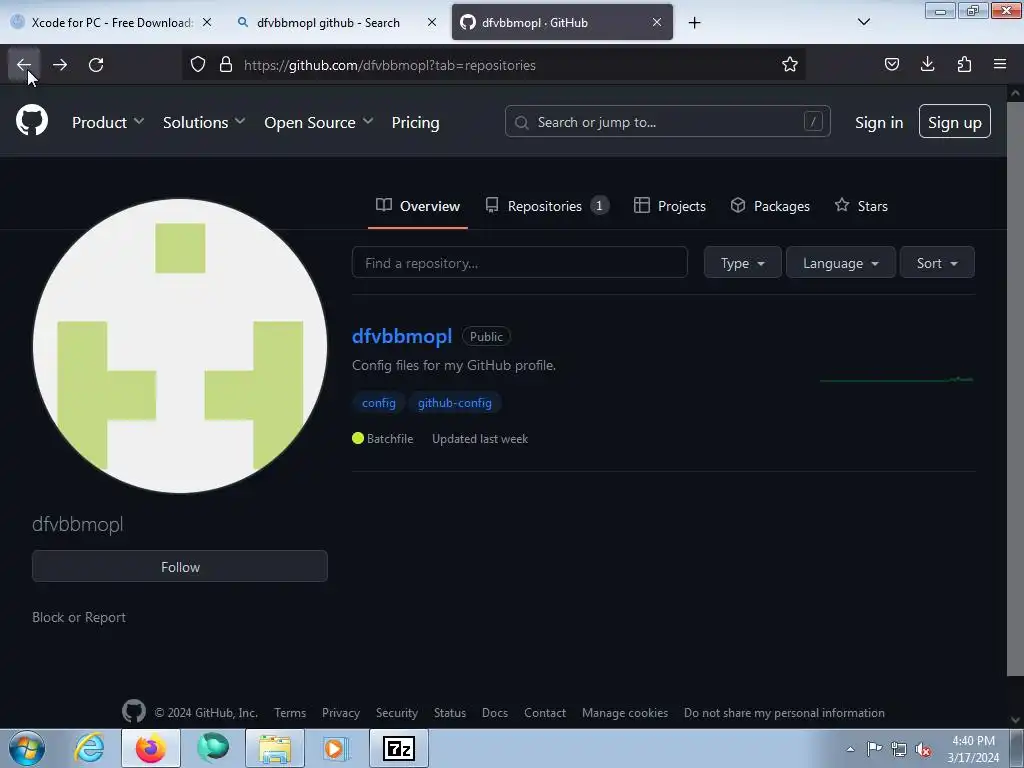This screenshot has height=768, width=1024.
Task: Open the Repositories tab
Action: [x=547, y=206]
